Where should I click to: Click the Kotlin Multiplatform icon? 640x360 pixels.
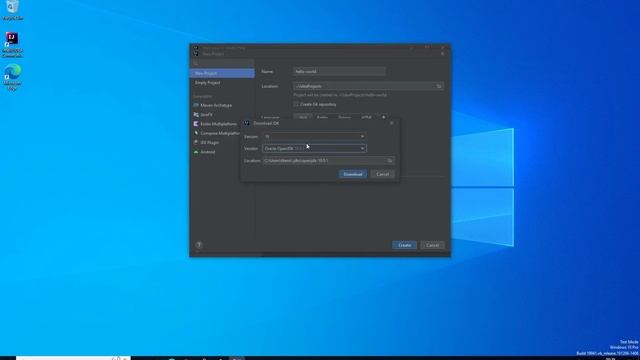(x=196, y=124)
